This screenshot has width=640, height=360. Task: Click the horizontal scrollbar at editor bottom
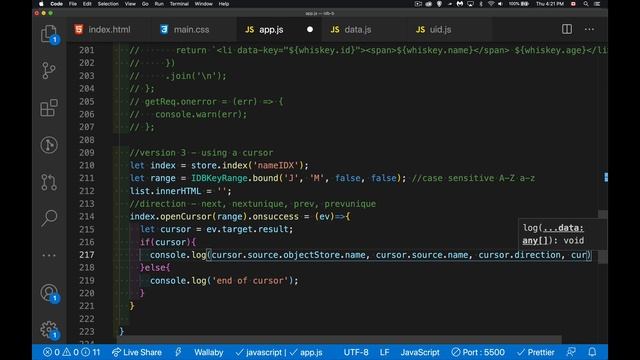tap(339, 340)
